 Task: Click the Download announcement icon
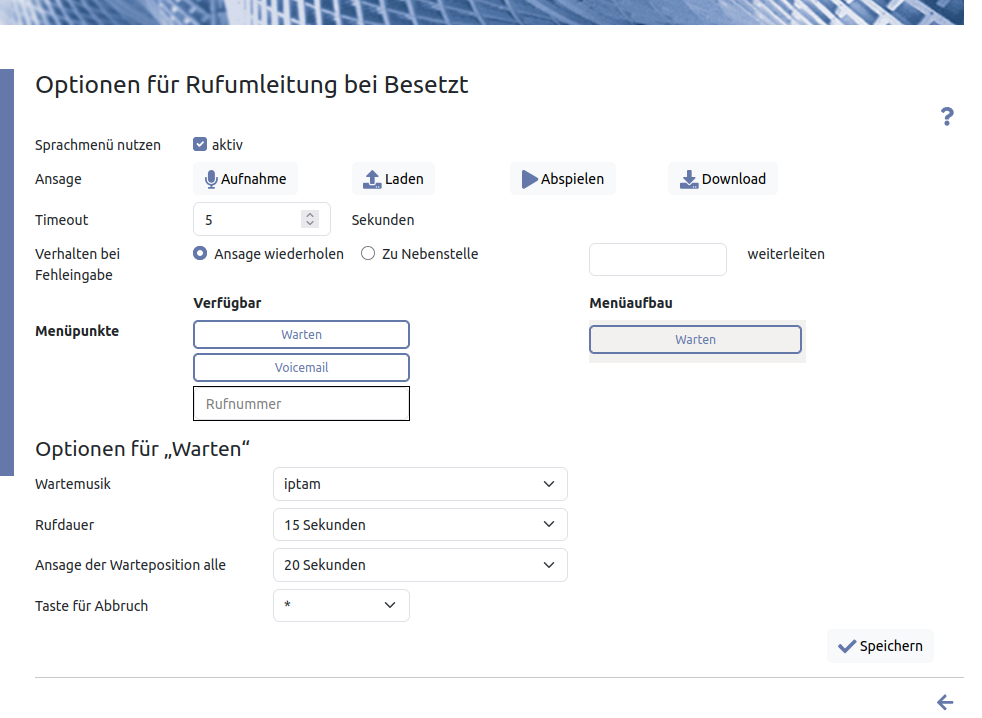pyautogui.click(x=689, y=179)
